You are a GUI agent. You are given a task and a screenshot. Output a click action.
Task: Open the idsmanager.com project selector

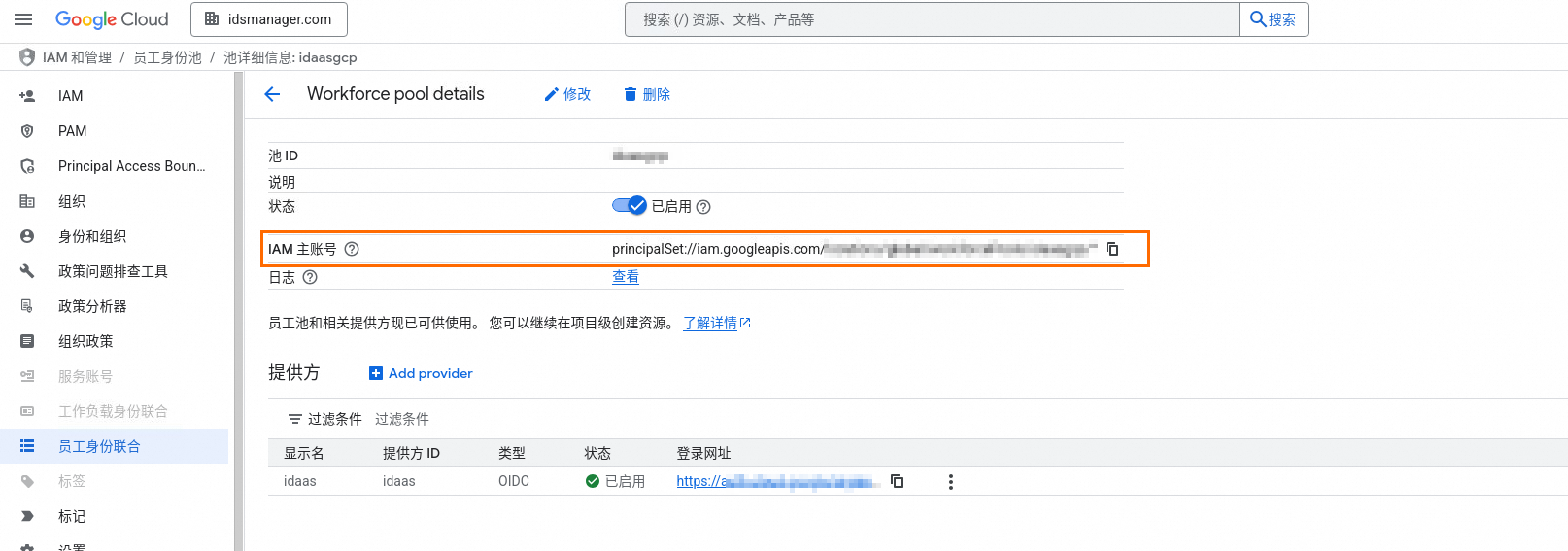[x=269, y=19]
